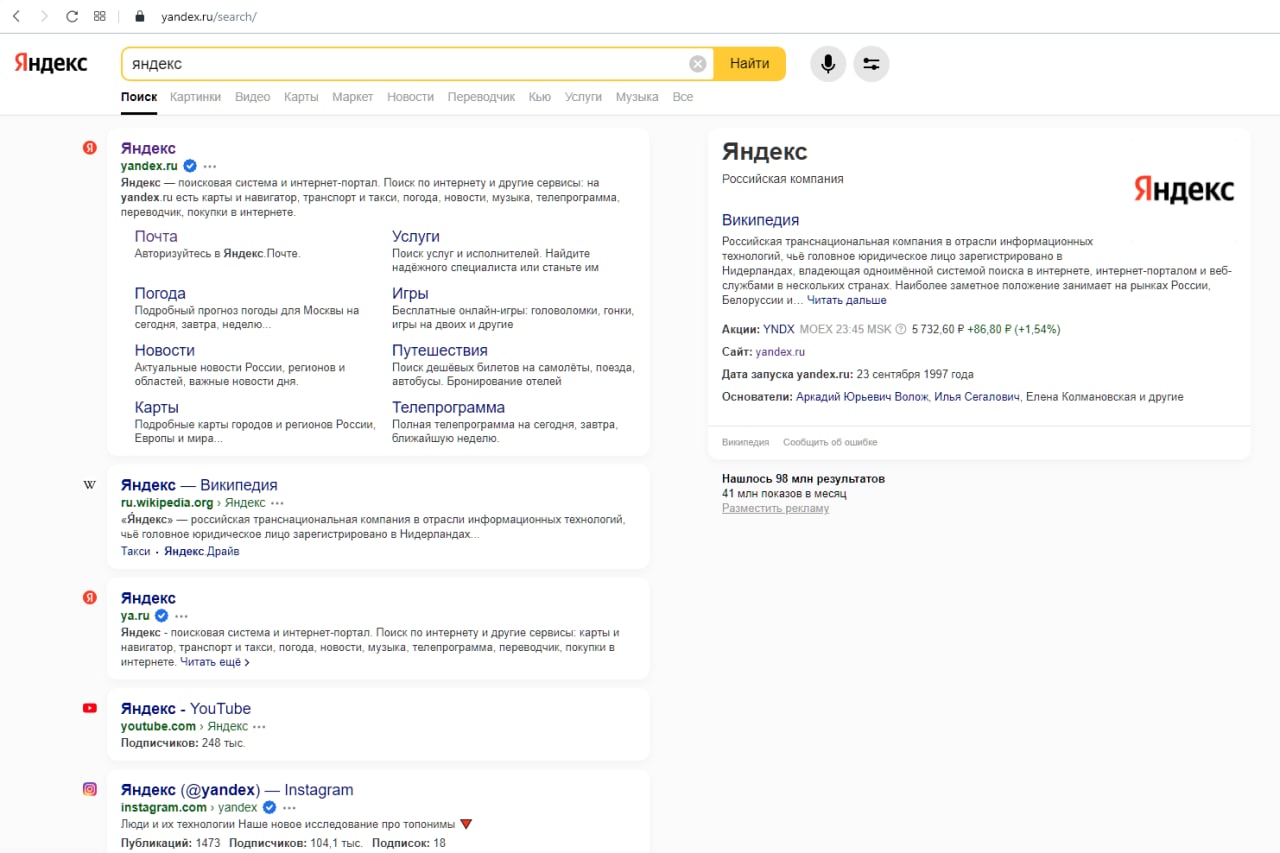Open the three-dot menu for the ya.ru result
Image resolution: width=1280 pixels, height=853 pixels.
click(181, 616)
